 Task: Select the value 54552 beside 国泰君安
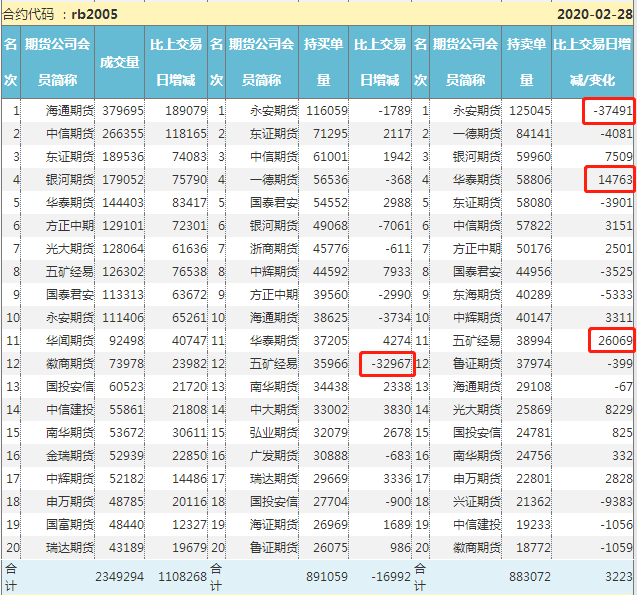pyautogui.click(x=330, y=203)
